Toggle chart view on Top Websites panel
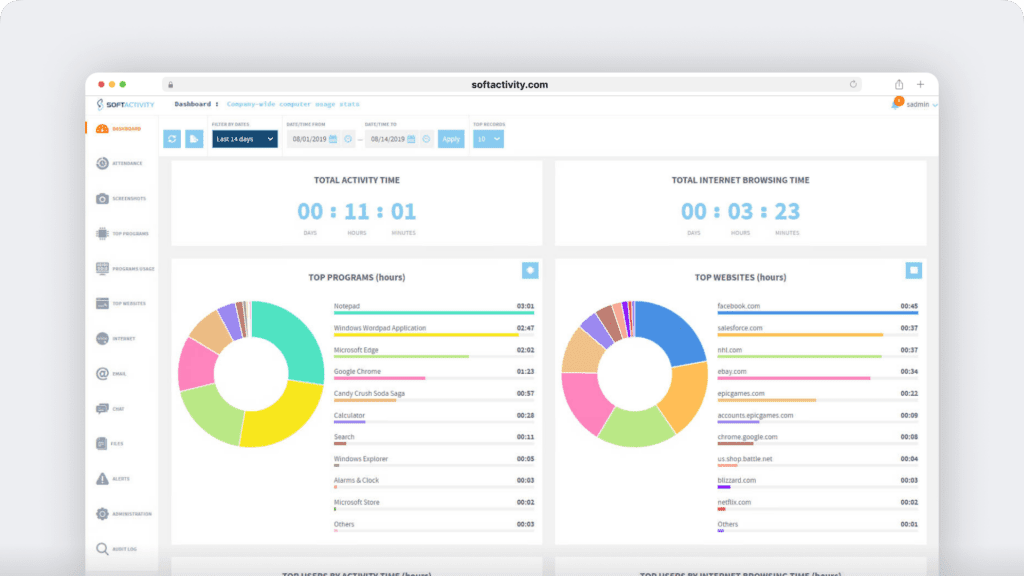1024x576 pixels. 913,270
